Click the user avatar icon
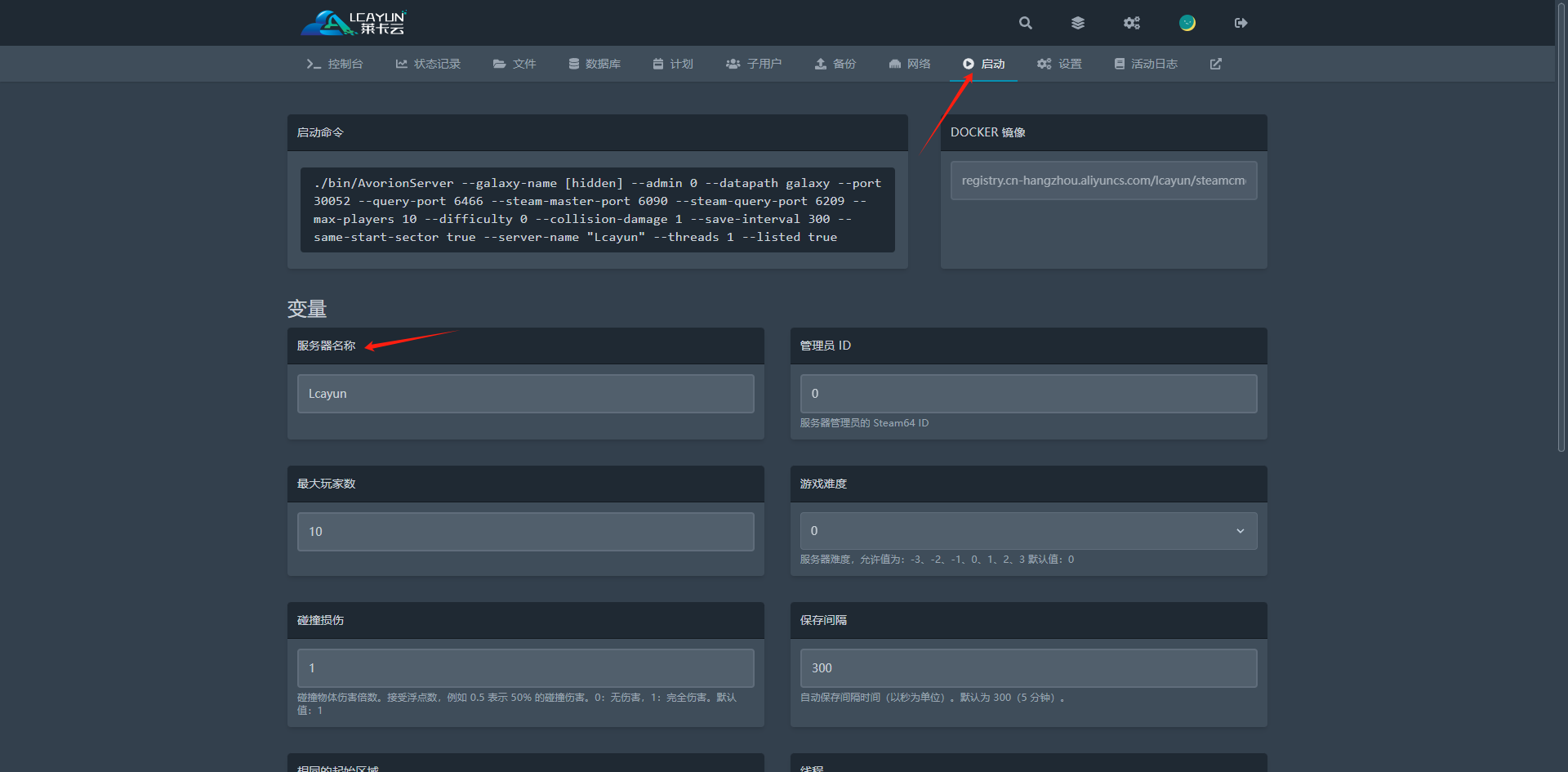The width and height of the screenshot is (1568, 772). pos(1187,23)
